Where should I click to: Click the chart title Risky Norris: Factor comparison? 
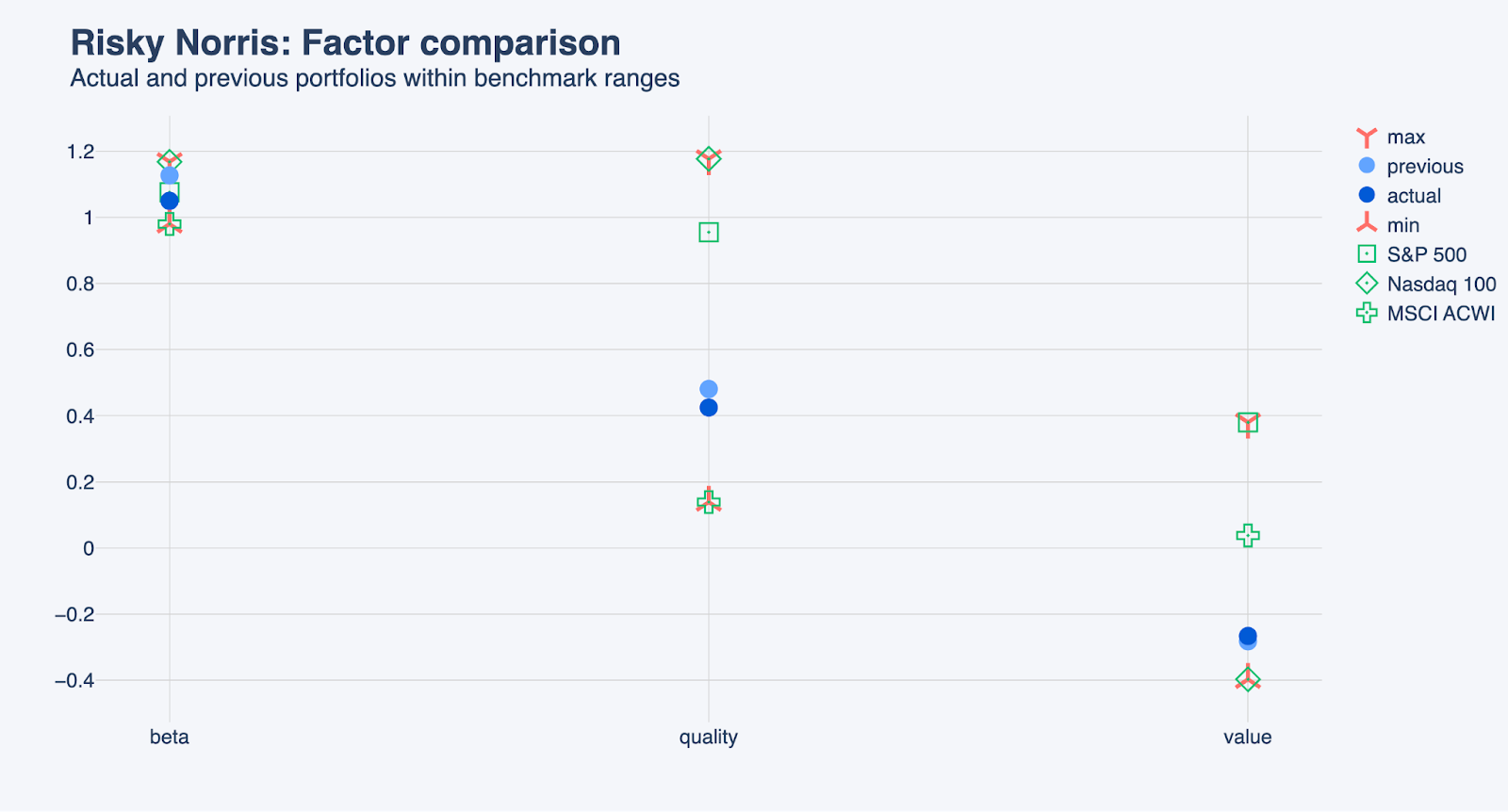tap(345, 43)
